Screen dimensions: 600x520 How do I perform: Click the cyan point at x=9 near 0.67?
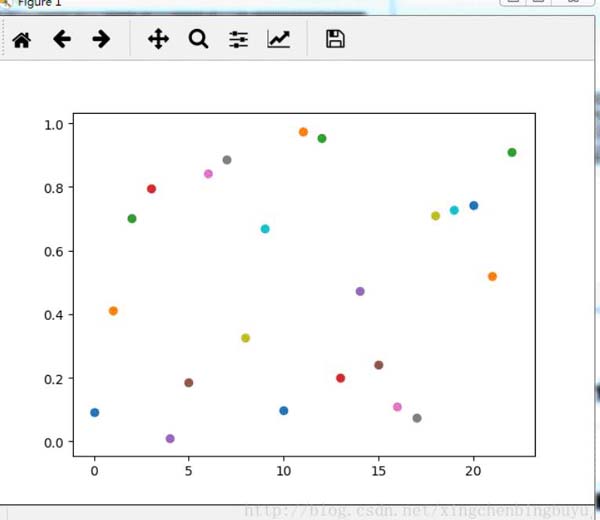pyautogui.click(x=265, y=229)
